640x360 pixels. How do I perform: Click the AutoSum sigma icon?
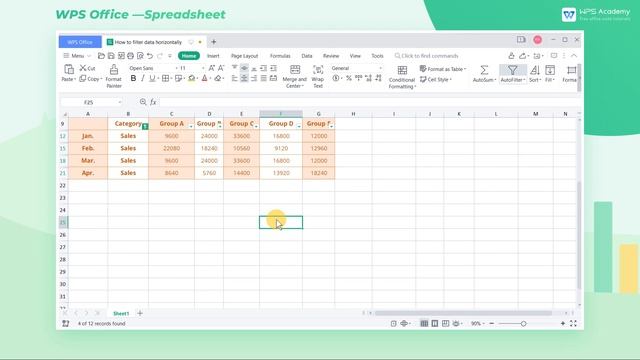(x=484, y=70)
